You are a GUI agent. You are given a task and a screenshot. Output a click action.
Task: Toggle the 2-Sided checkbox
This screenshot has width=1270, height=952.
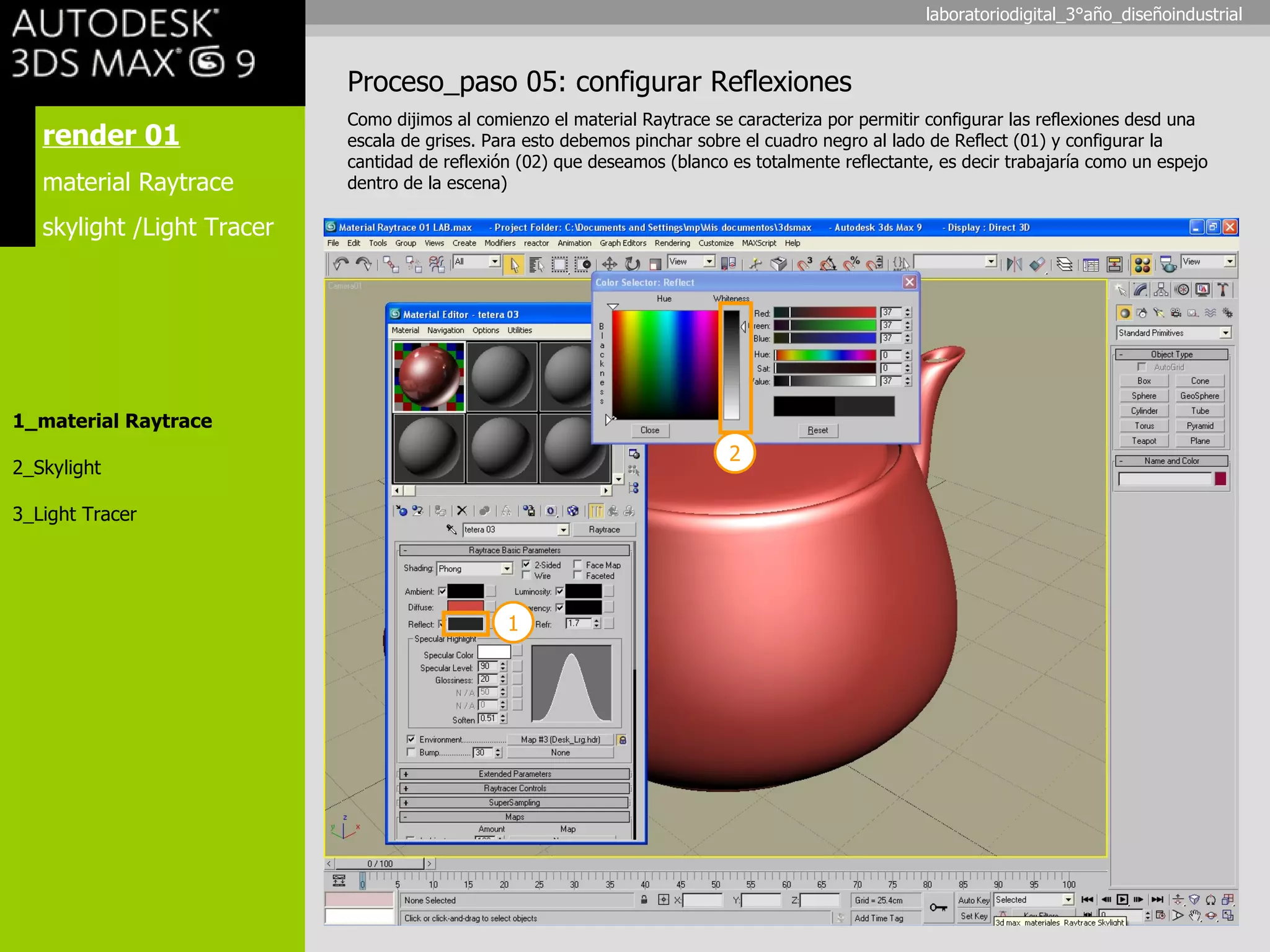click(x=526, y=565)
